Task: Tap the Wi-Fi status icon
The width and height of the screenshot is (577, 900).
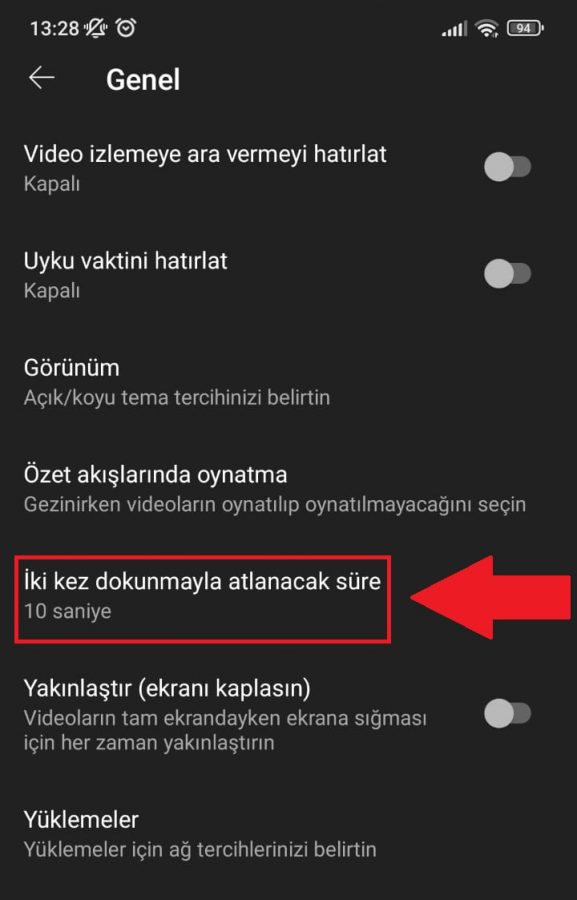Action: 487,28
